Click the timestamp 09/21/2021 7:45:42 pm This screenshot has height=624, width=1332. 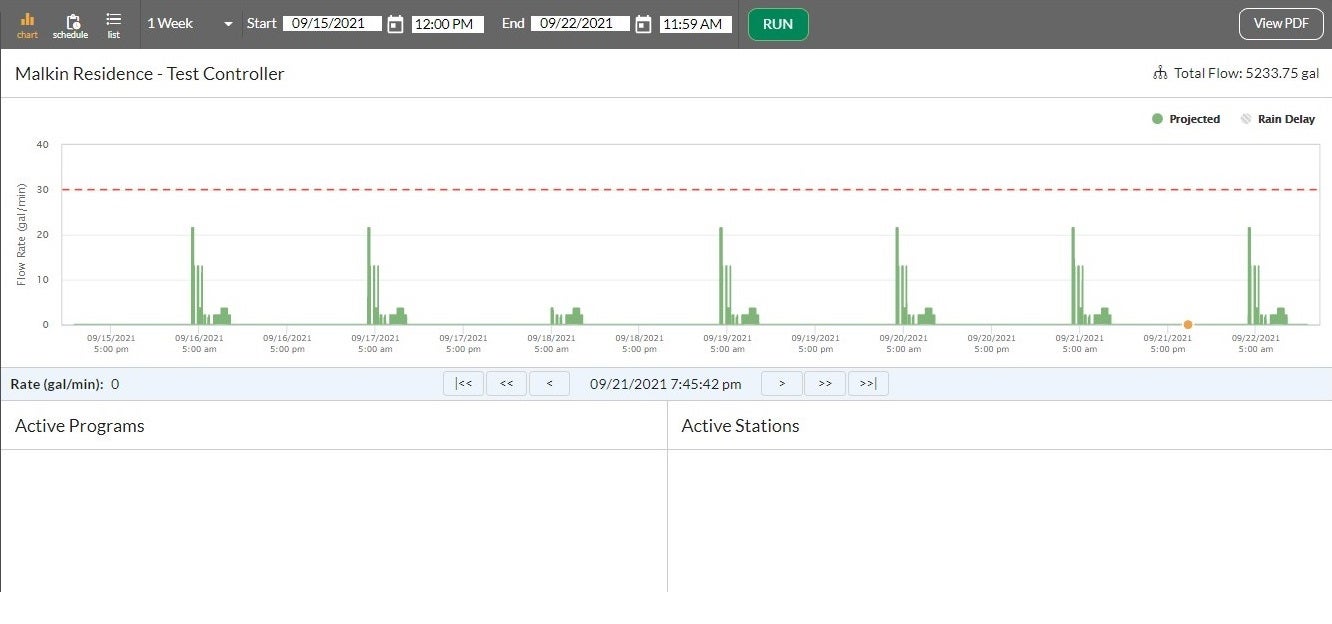pyautogui.click(x=666, y=384)
